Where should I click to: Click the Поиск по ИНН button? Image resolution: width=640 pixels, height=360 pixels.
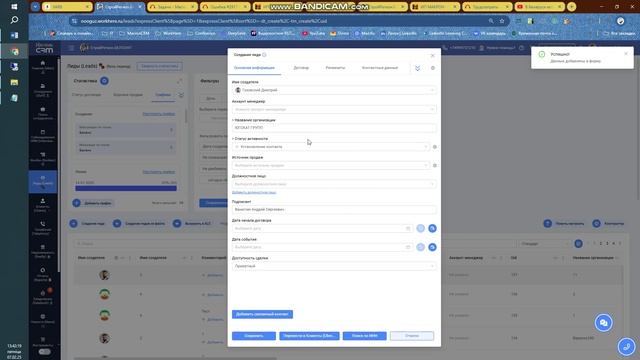pos(364,336)
